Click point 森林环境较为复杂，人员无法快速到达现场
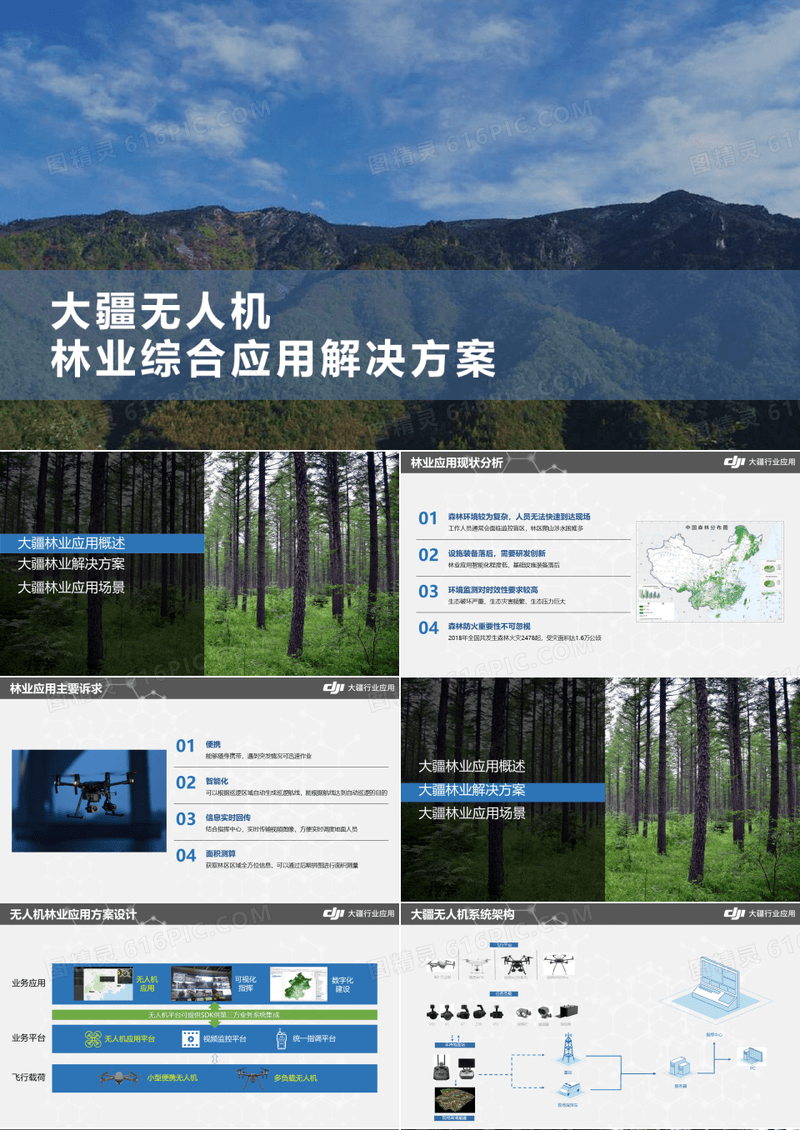Viewport: 800px width, 1130px height. (519, 517)
